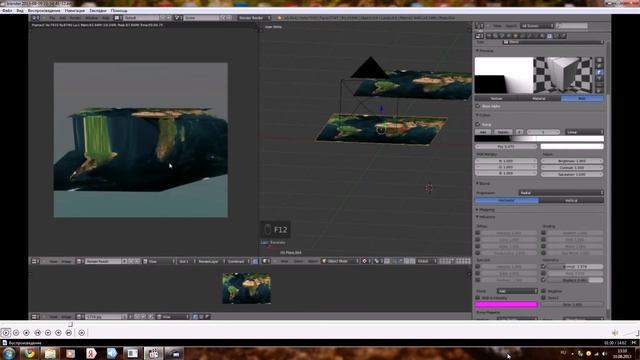Click black-to-white color ramp bar
The image size is (640, 360).
(x=539, y=139)
